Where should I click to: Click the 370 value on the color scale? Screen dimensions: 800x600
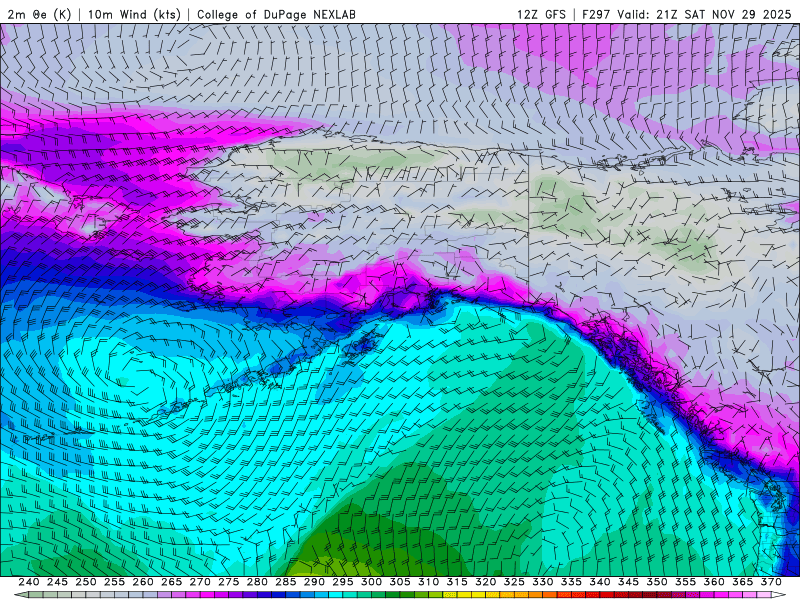point(771,582)
